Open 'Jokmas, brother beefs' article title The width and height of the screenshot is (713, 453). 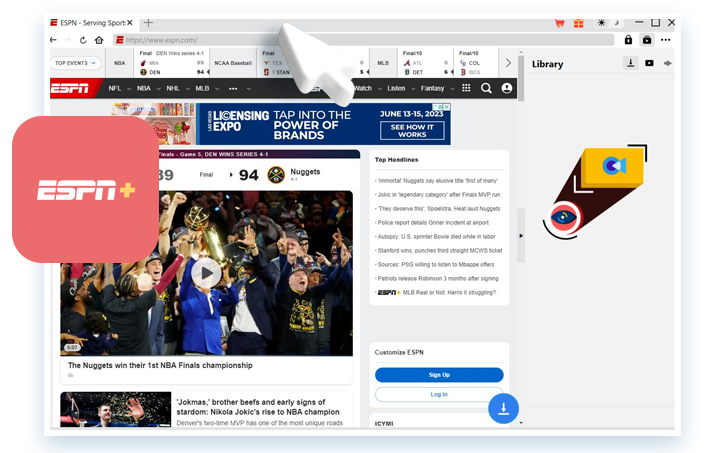258,407
